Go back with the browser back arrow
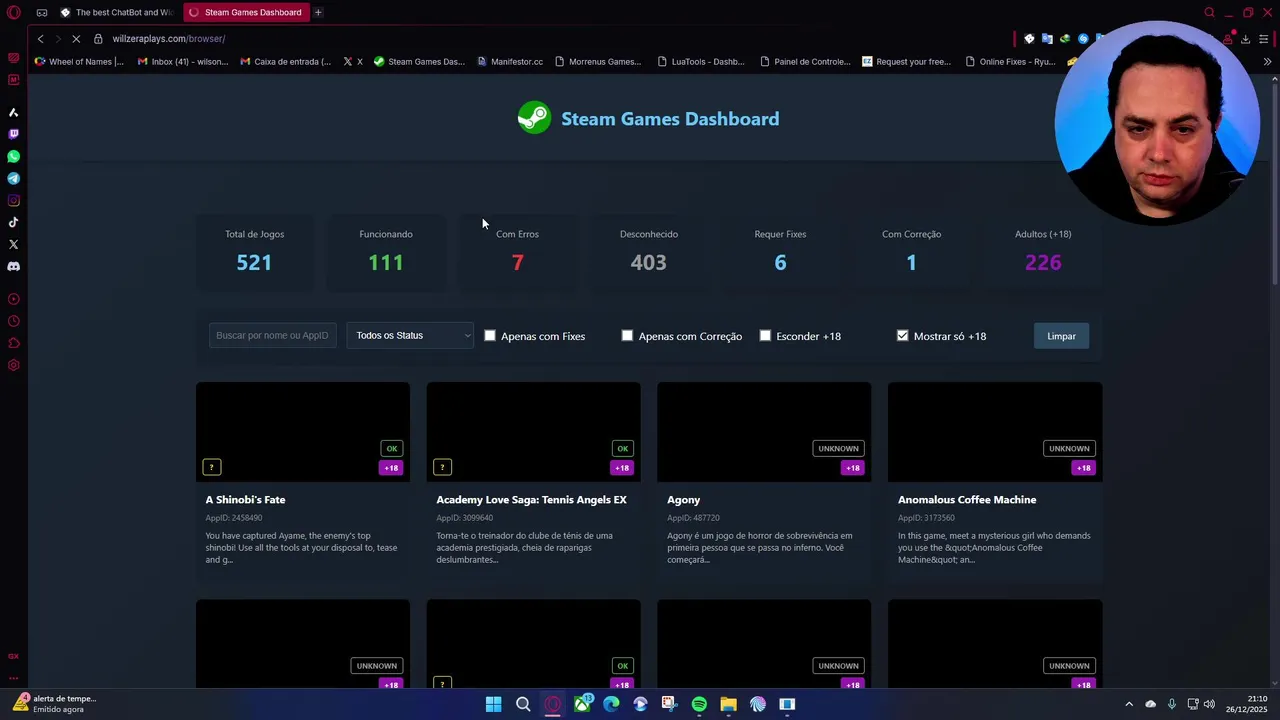 (41, 38)
